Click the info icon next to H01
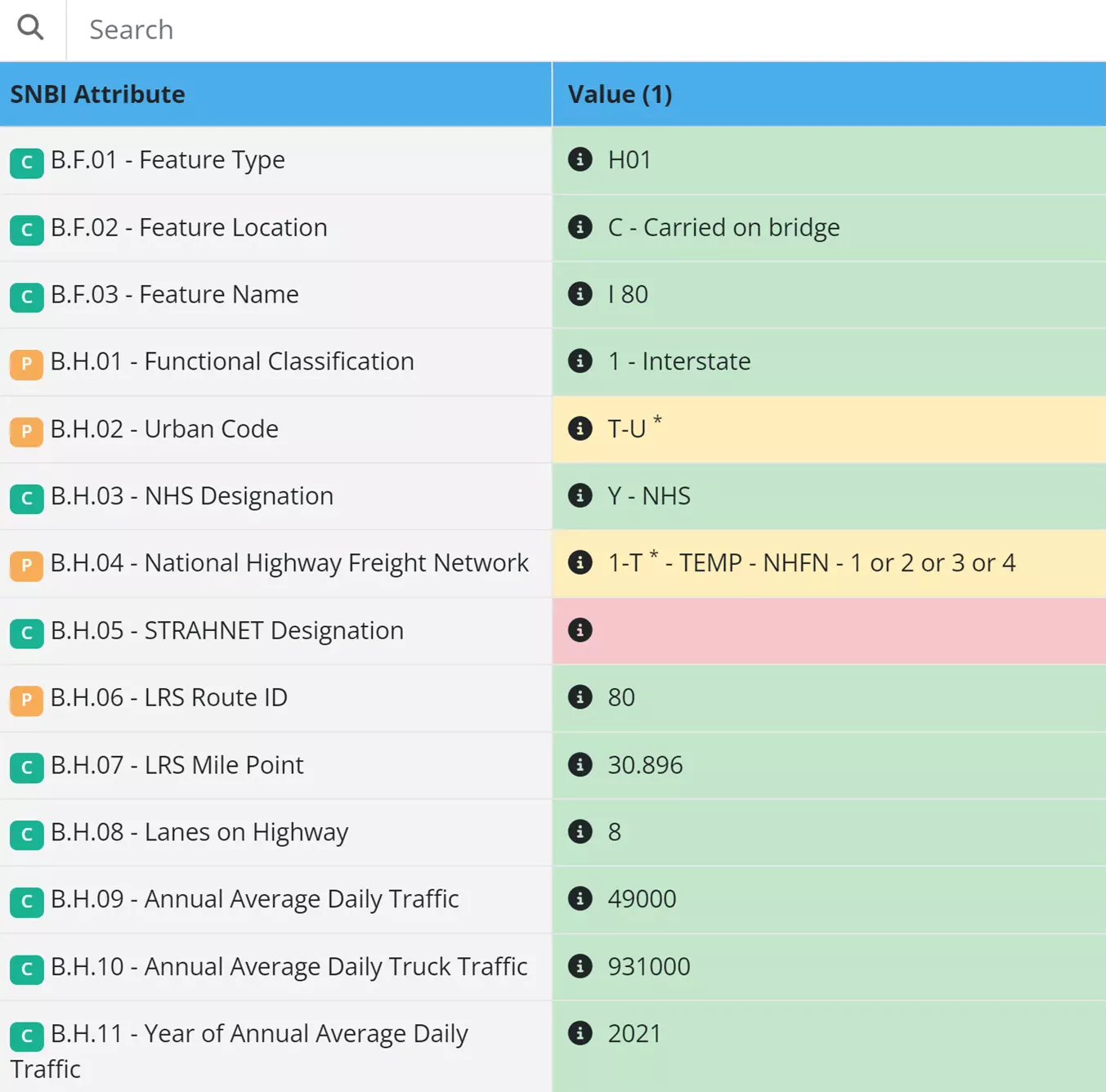 click(580, 160)
